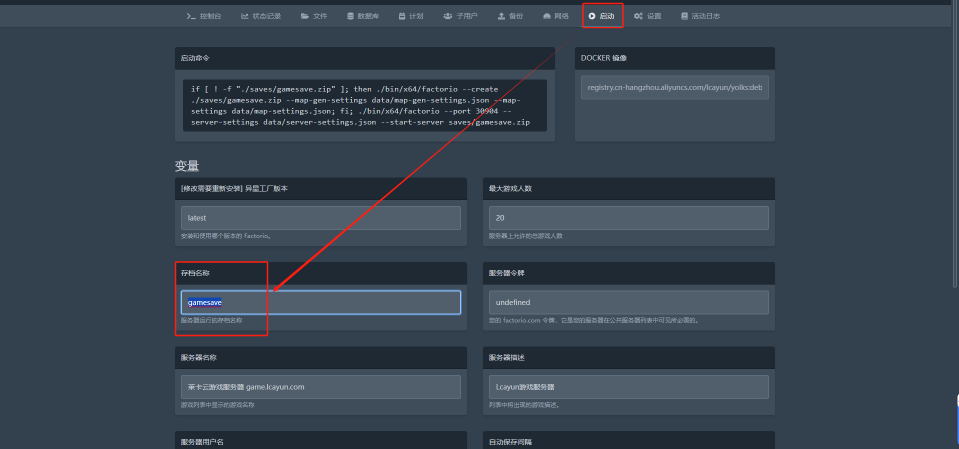This screenshot has width=959, height=449.
Task: Focus the 异星工厂版本 field containing latest
Action: (321, 217)
